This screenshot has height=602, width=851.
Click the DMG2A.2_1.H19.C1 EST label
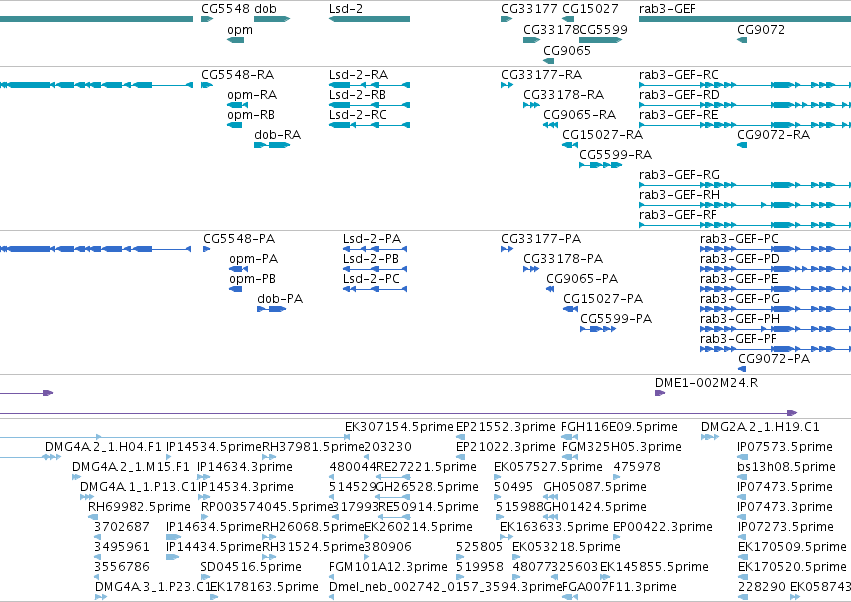pyautogui.click(x=760, y=427)
